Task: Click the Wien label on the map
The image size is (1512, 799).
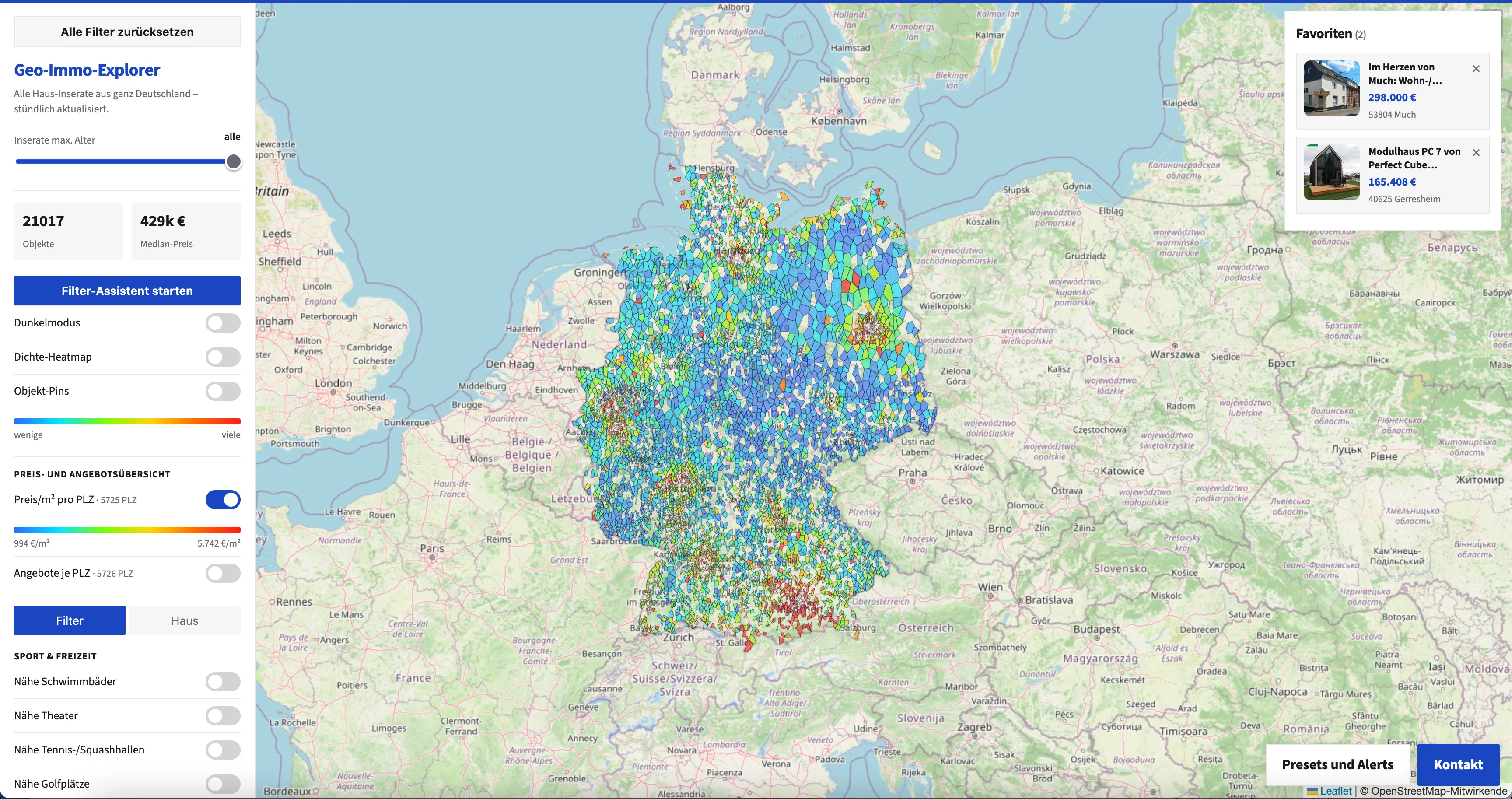Action: tap(990, 587)
